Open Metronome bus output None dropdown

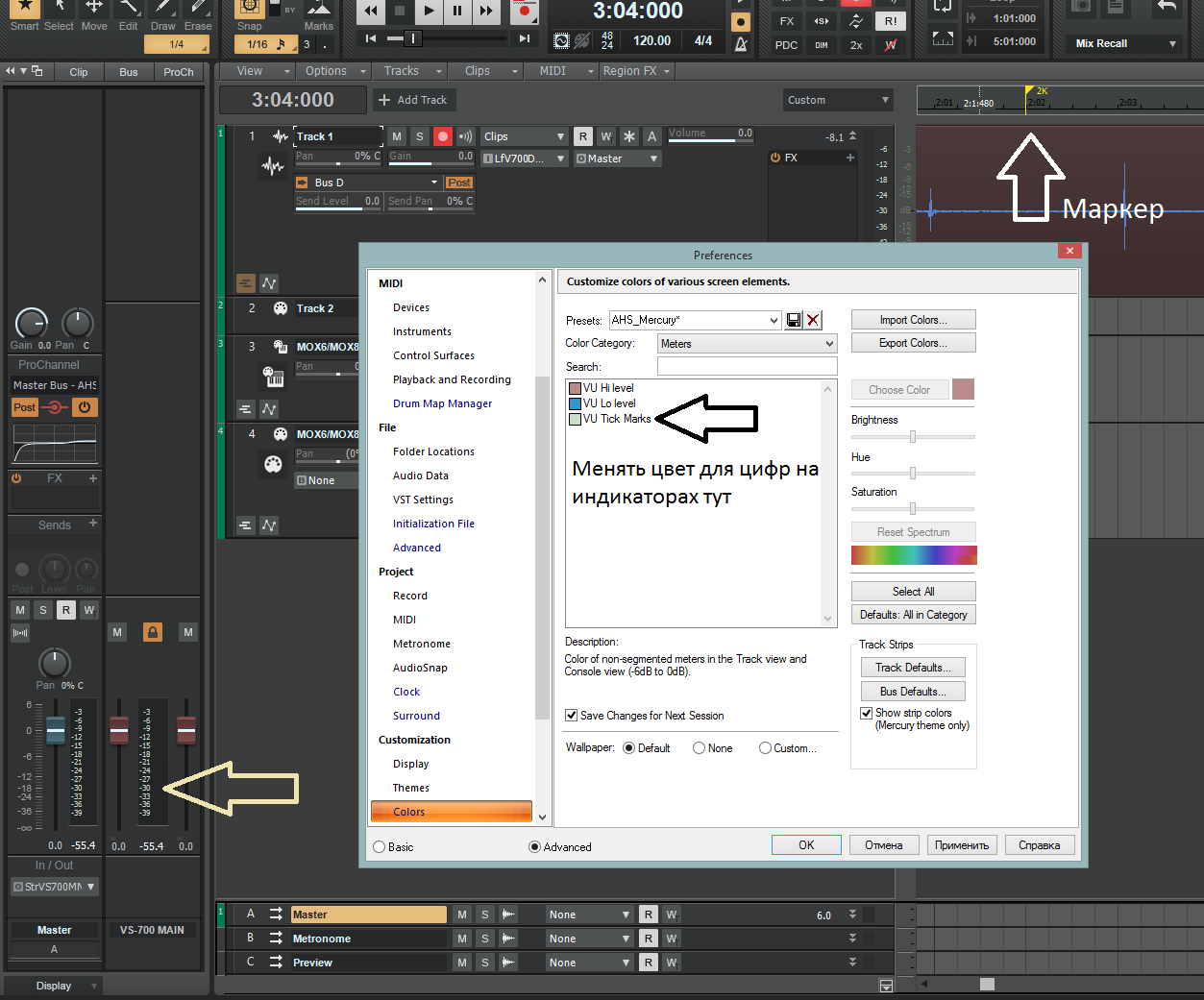(x=589, y=939)
